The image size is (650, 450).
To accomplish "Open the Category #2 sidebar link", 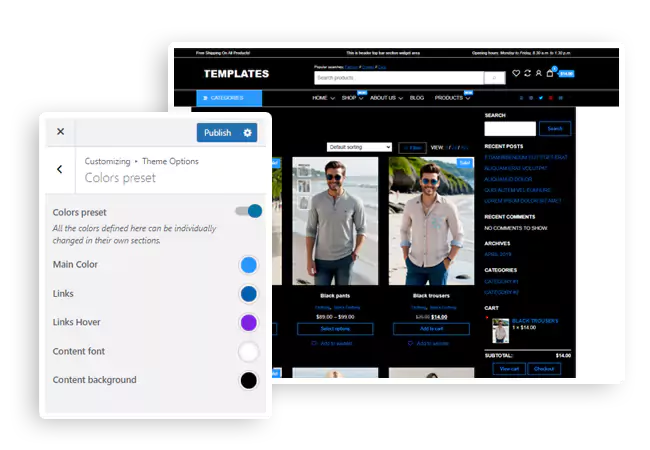I will click(501, 293).
